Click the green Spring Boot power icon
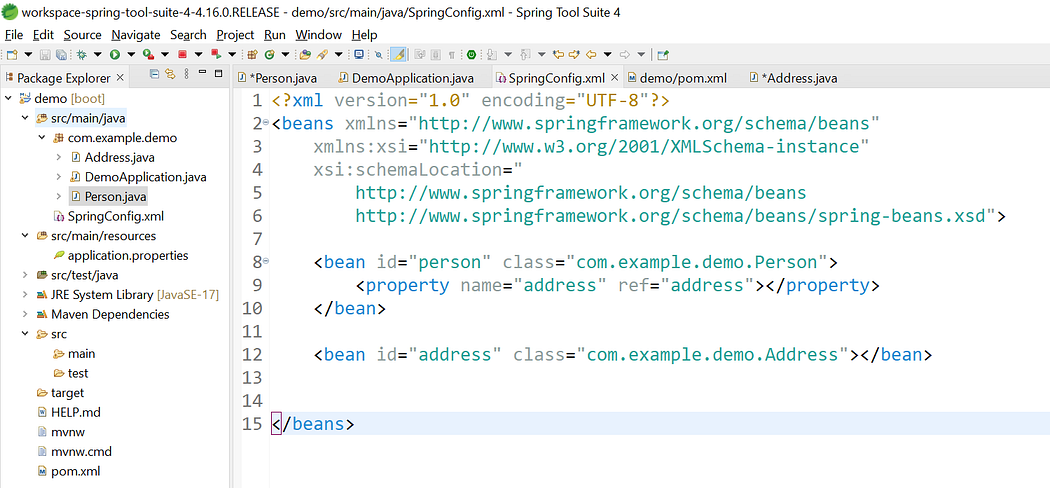 tap(471, 54)
